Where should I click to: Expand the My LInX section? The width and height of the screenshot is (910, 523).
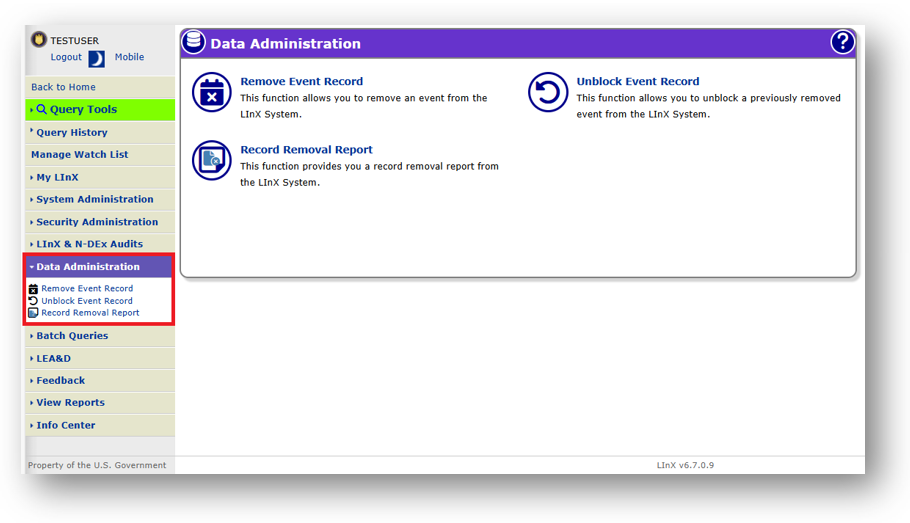coord(57,178)
